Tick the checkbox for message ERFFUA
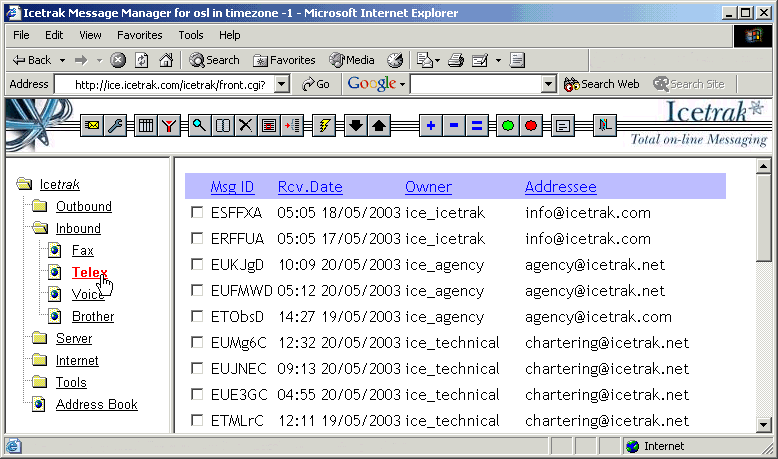Screen dimensions: 778x459 click(197, 238)
